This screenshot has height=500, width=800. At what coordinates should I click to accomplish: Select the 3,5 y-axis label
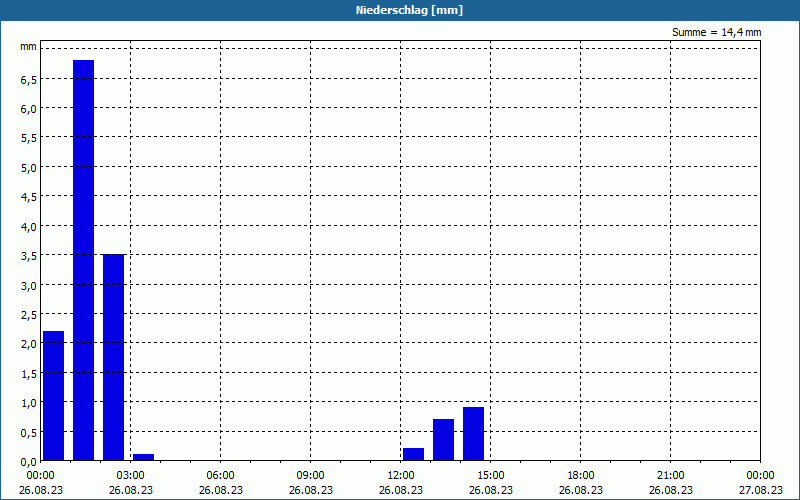pos(29,255)
